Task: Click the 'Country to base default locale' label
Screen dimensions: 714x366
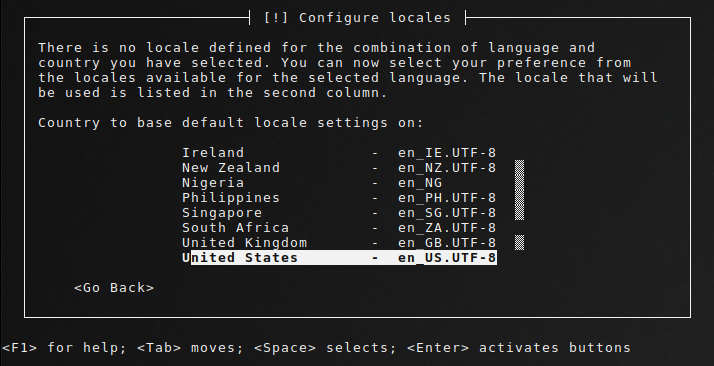Action: coord(231,123)
